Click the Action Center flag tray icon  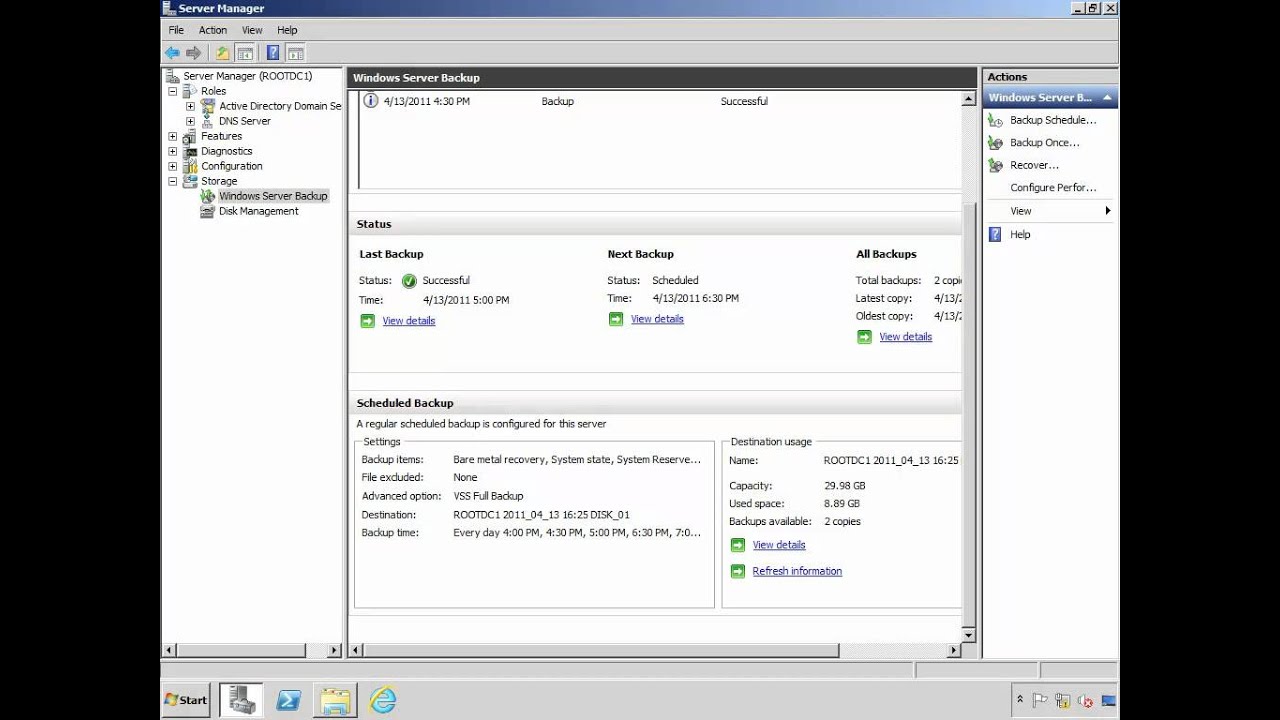pyautogui.click(x=1041, y=701)
